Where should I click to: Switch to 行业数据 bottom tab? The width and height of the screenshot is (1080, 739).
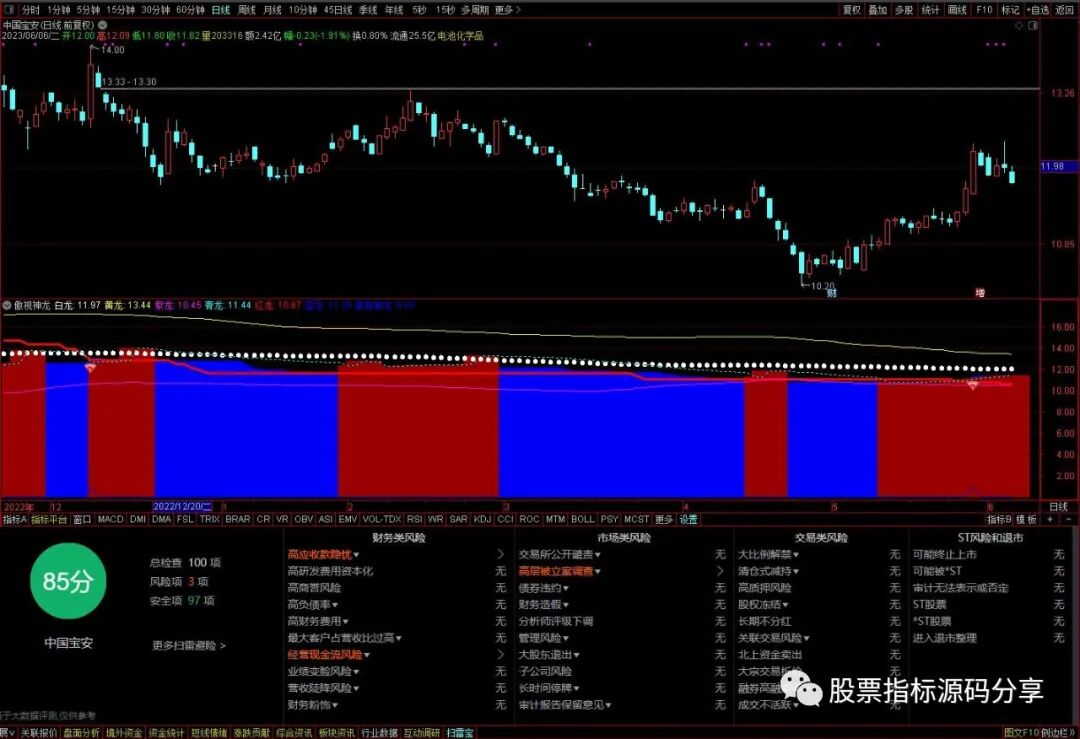tap(380, 733)
